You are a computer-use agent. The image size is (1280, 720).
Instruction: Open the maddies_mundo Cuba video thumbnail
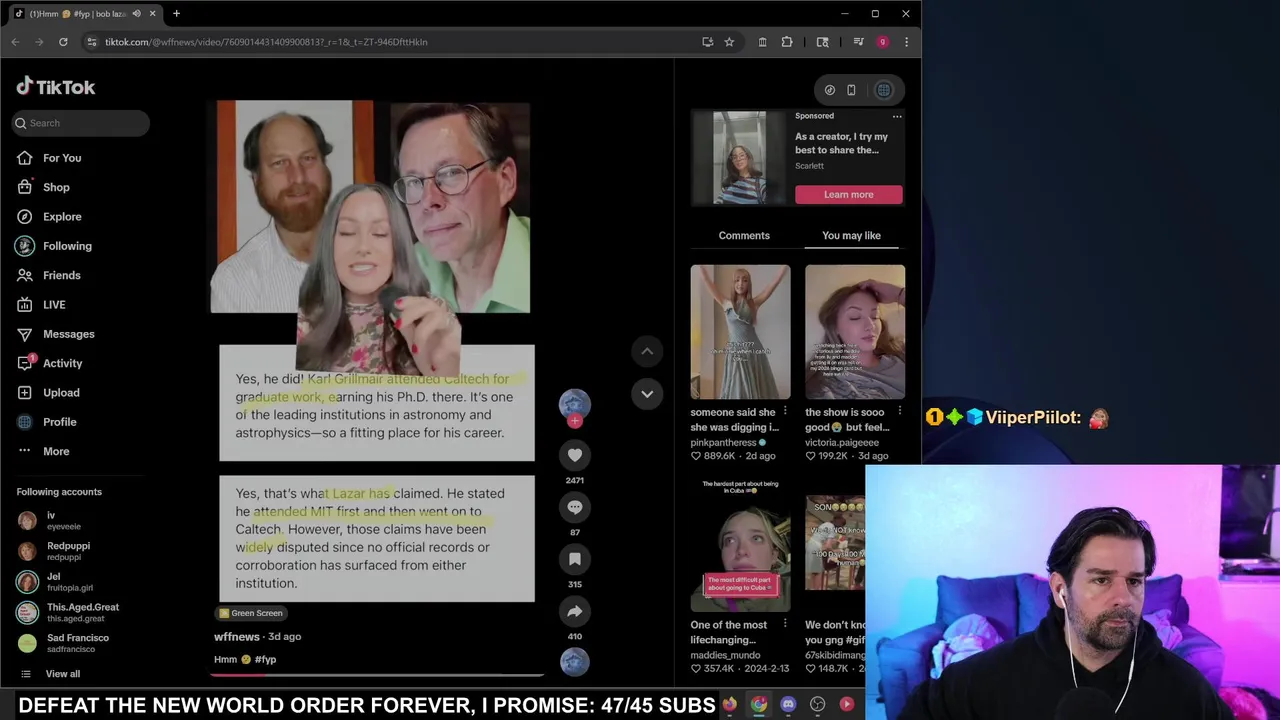click(740, 545)
